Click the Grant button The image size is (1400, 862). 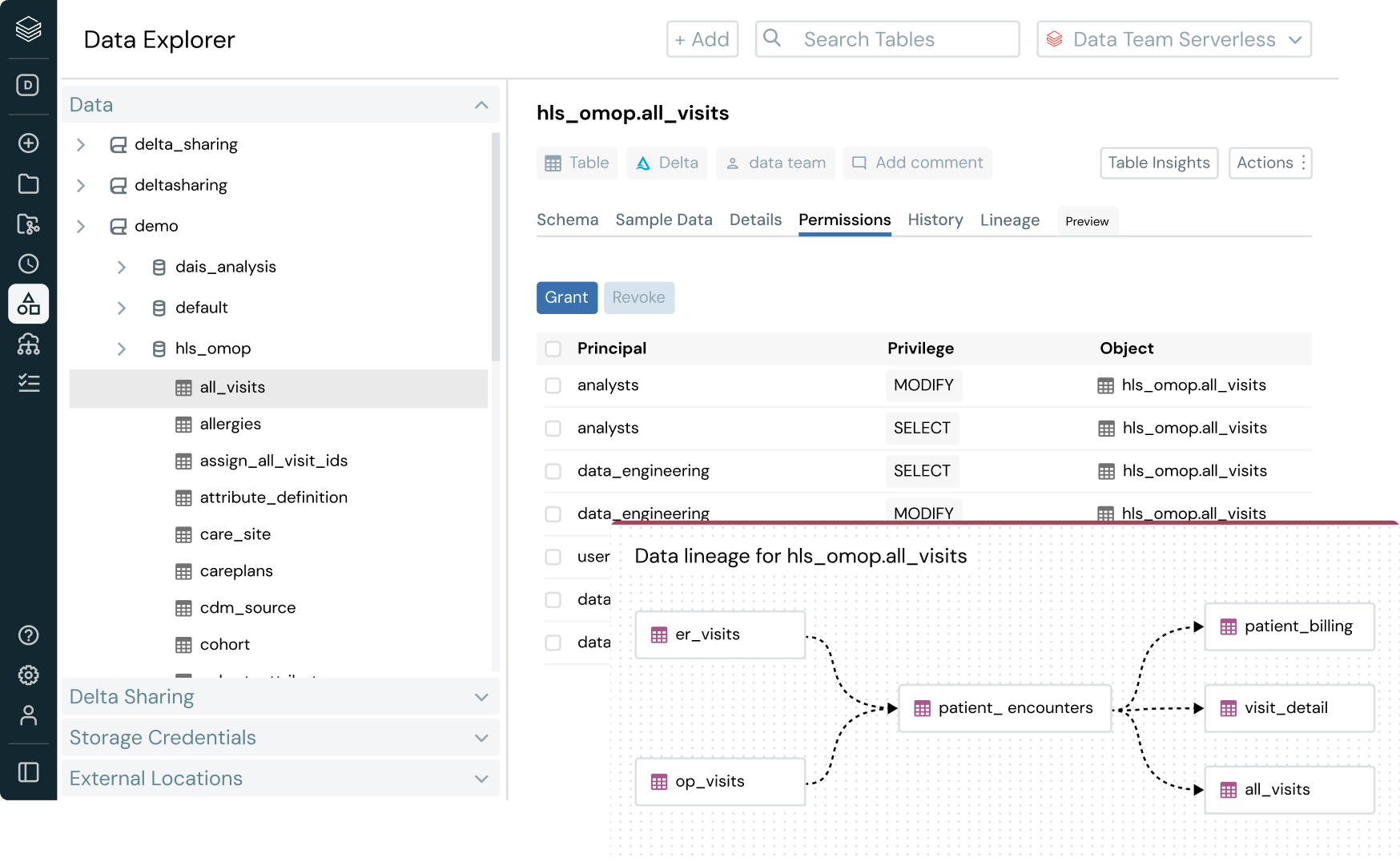(566, 297)
